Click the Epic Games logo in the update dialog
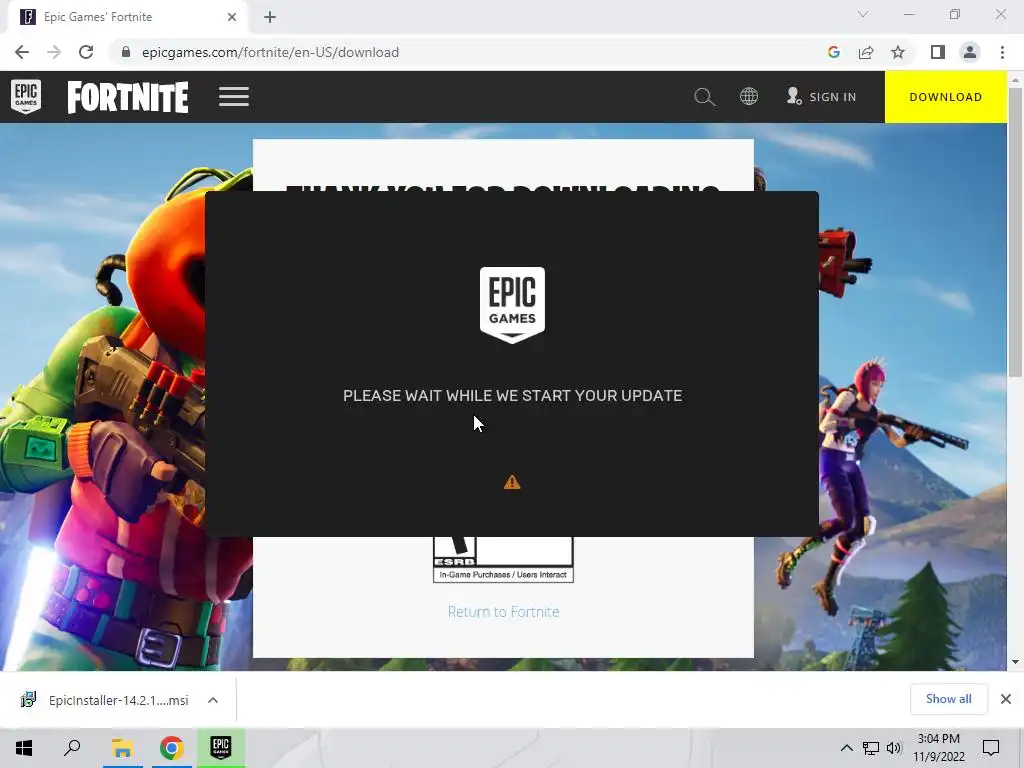The image size is (1024, 768). pyautogui.click(x=512, y=304)
